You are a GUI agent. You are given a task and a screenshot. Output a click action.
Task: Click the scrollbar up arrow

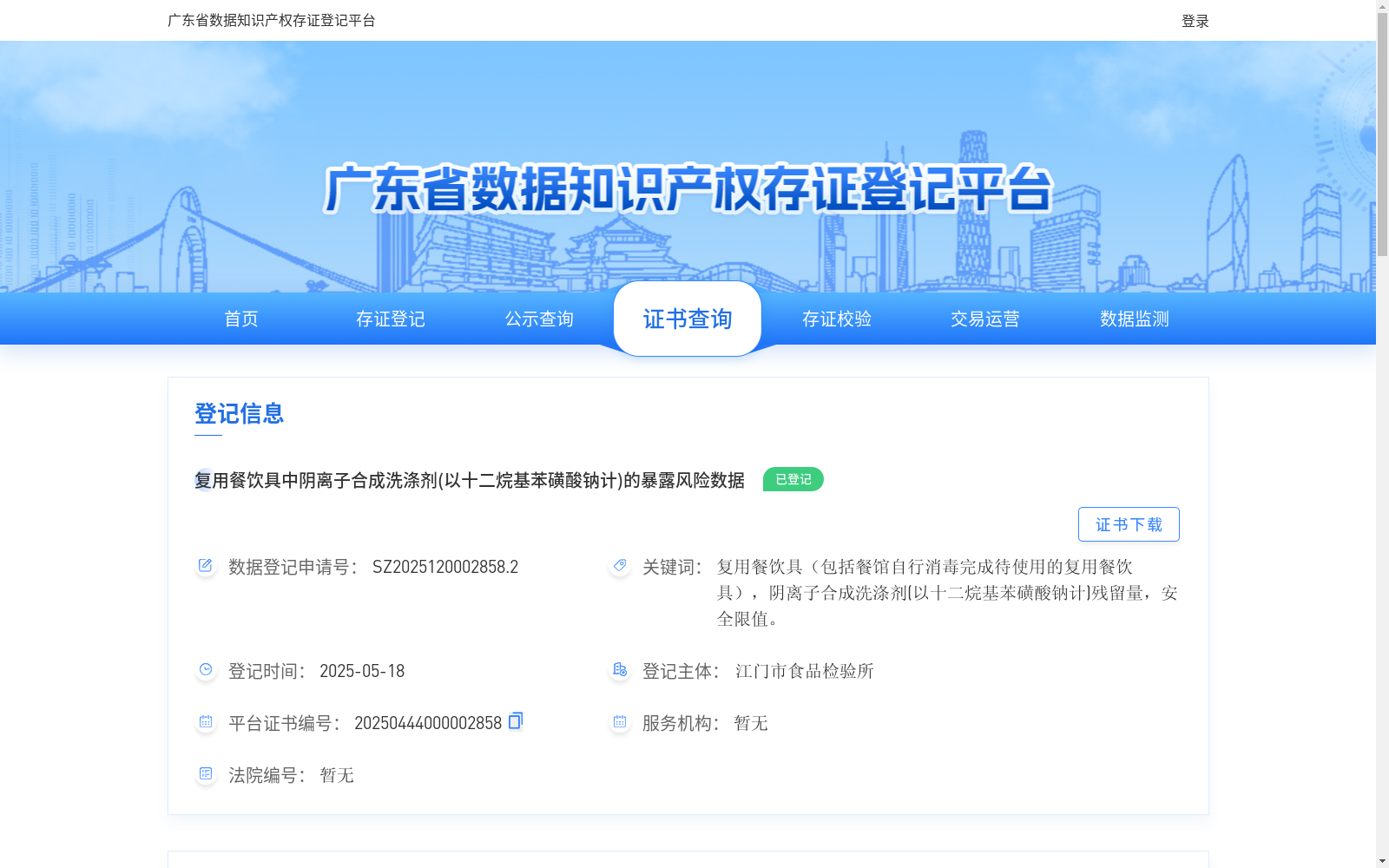point(1382,6)
